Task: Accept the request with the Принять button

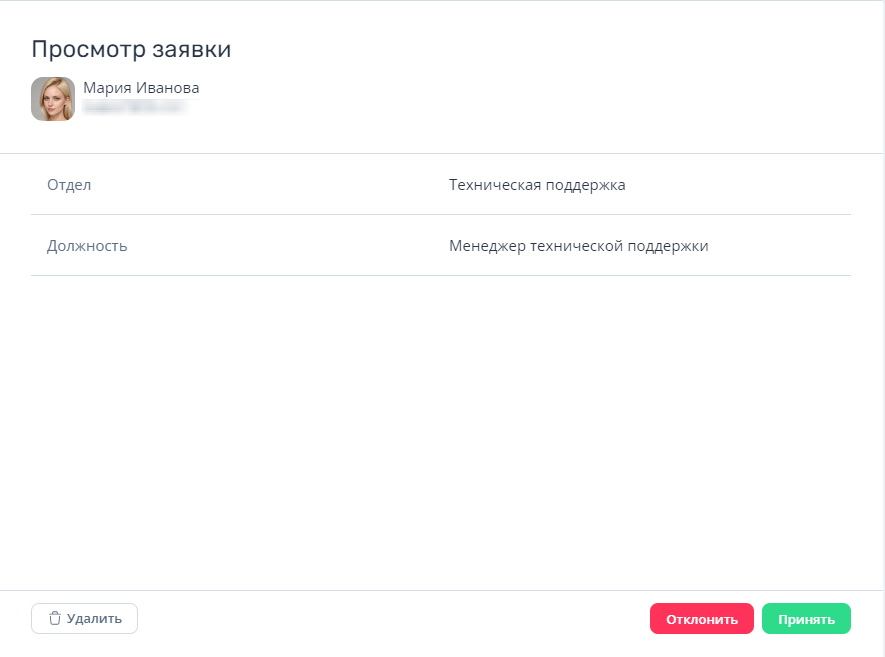Action: click(806, 619)
